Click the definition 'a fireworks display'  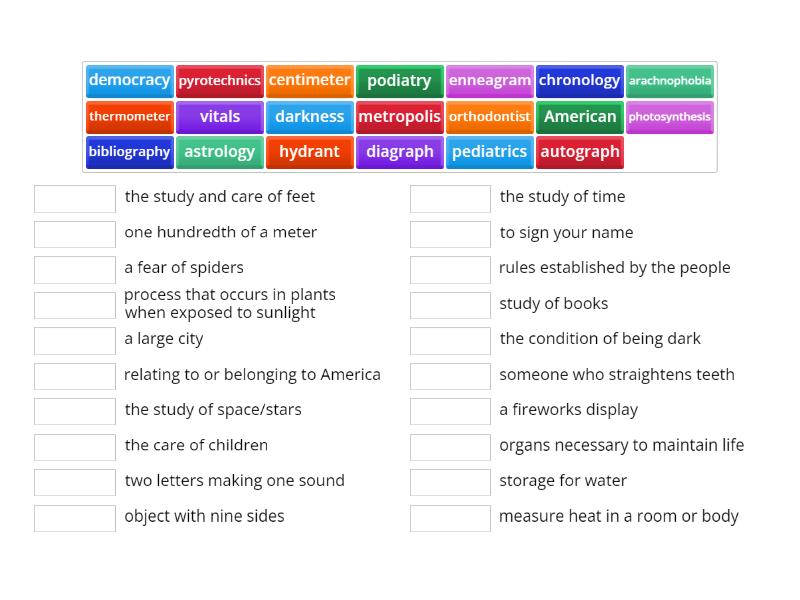(565, 409)
